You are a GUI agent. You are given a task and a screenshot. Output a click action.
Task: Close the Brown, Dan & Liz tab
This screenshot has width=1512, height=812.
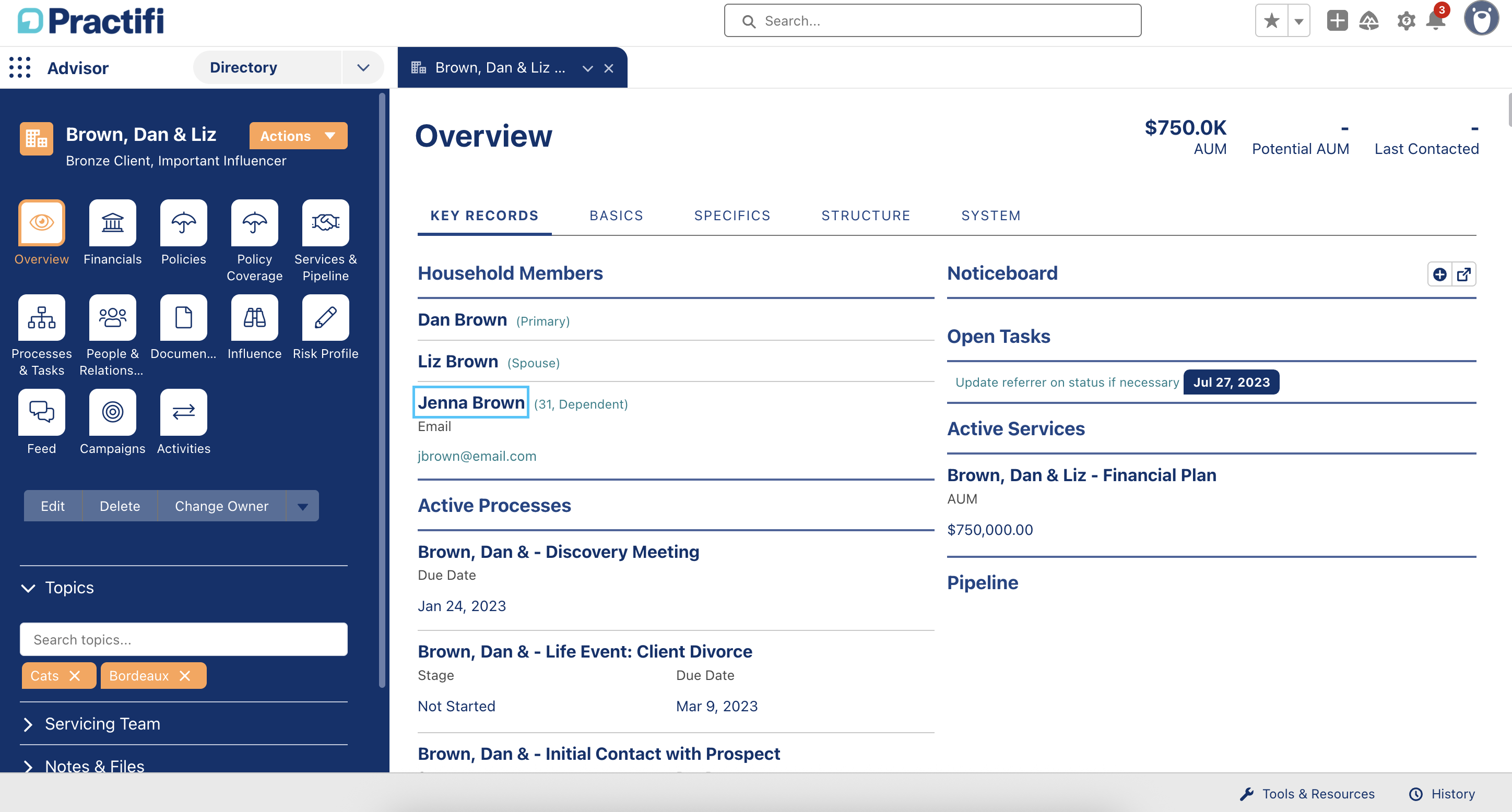609,68
